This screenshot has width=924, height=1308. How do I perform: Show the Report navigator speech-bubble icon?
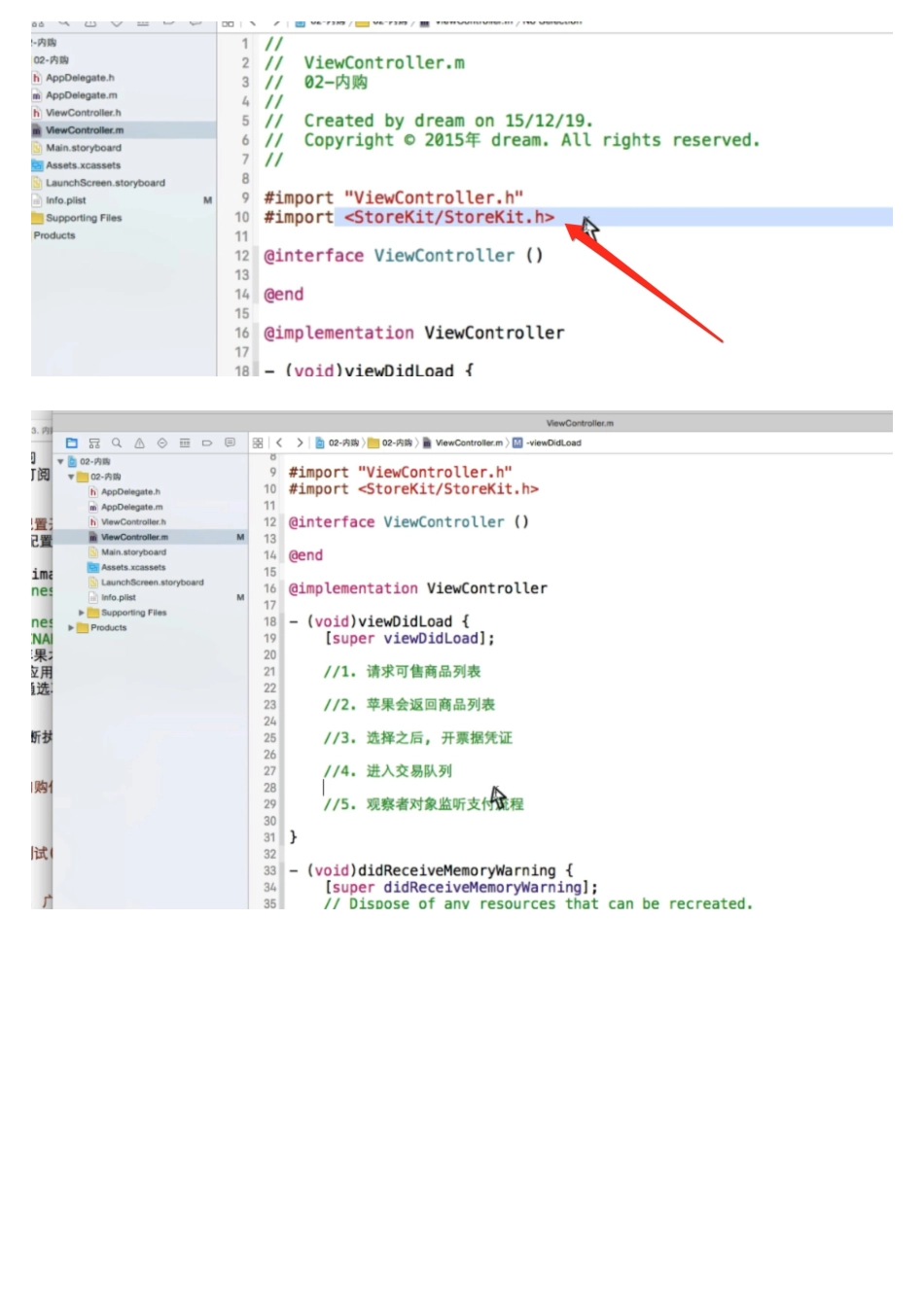[230, 442]
